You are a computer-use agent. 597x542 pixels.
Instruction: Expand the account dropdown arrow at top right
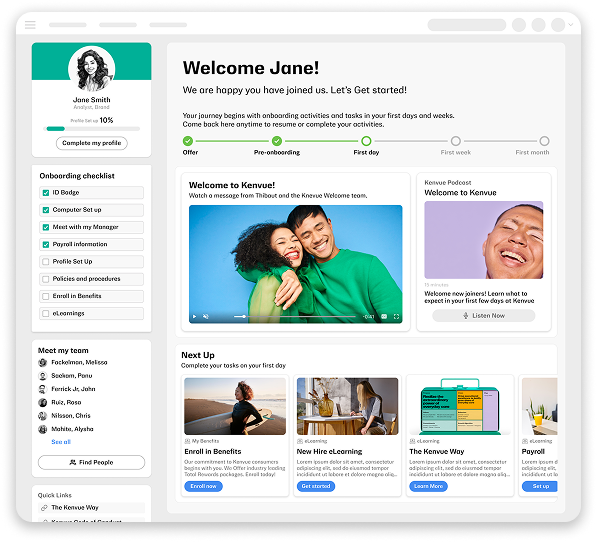point(570,25)
